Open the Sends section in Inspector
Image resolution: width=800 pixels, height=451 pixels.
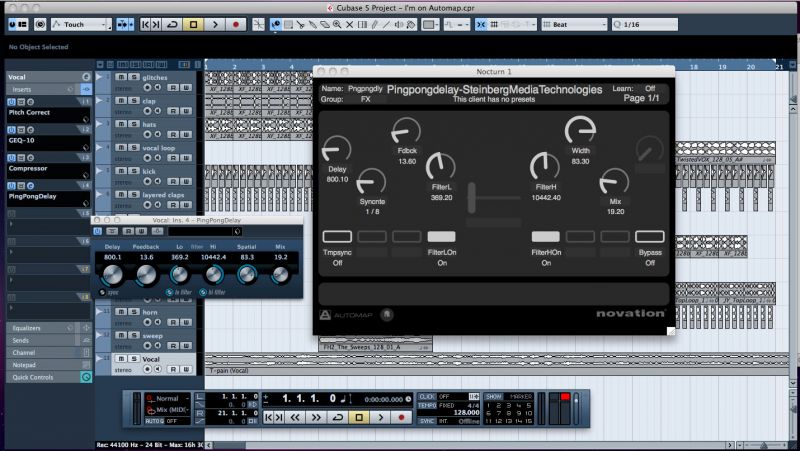point(49,340)
